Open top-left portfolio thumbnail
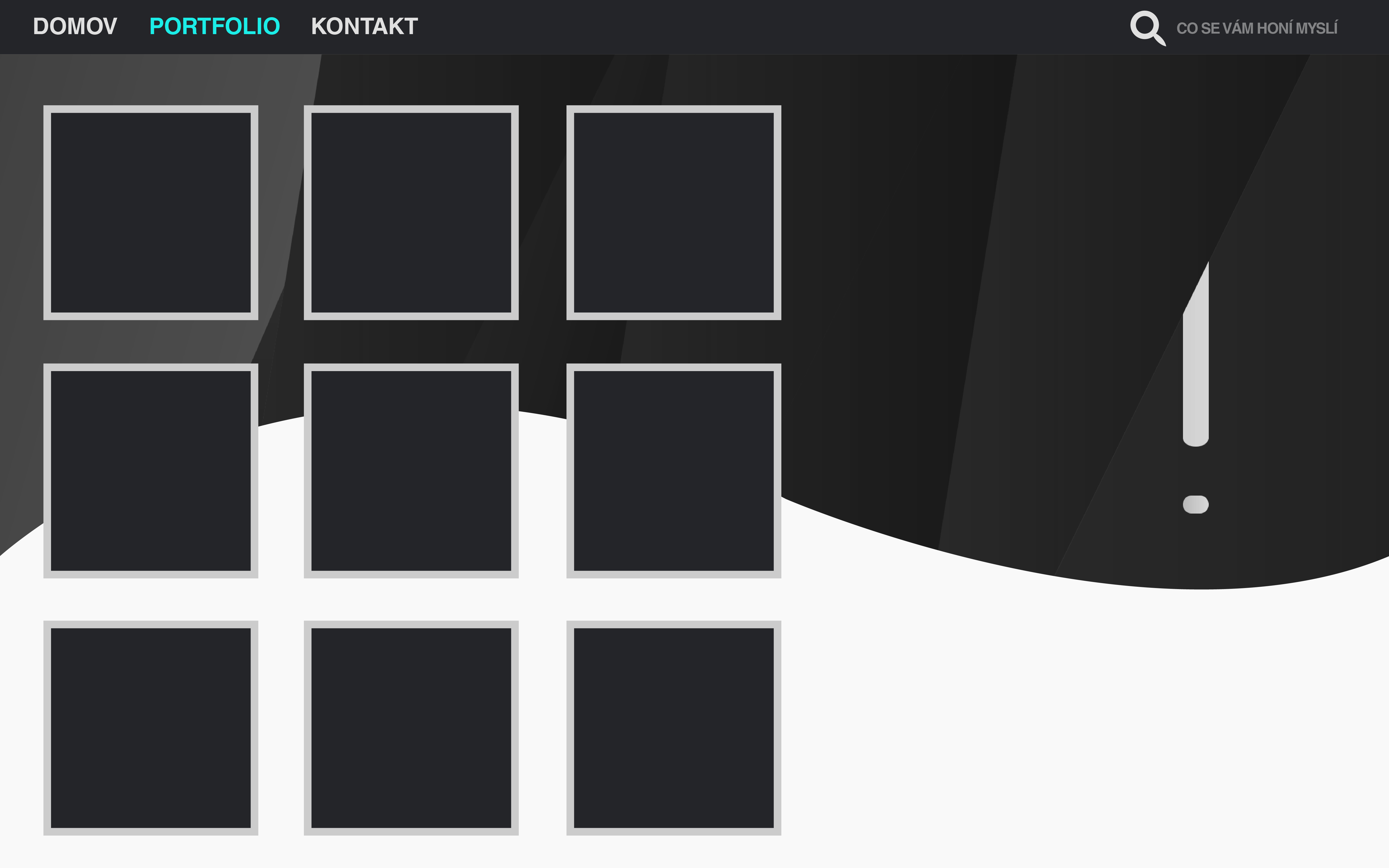 [x=151, y=213]
